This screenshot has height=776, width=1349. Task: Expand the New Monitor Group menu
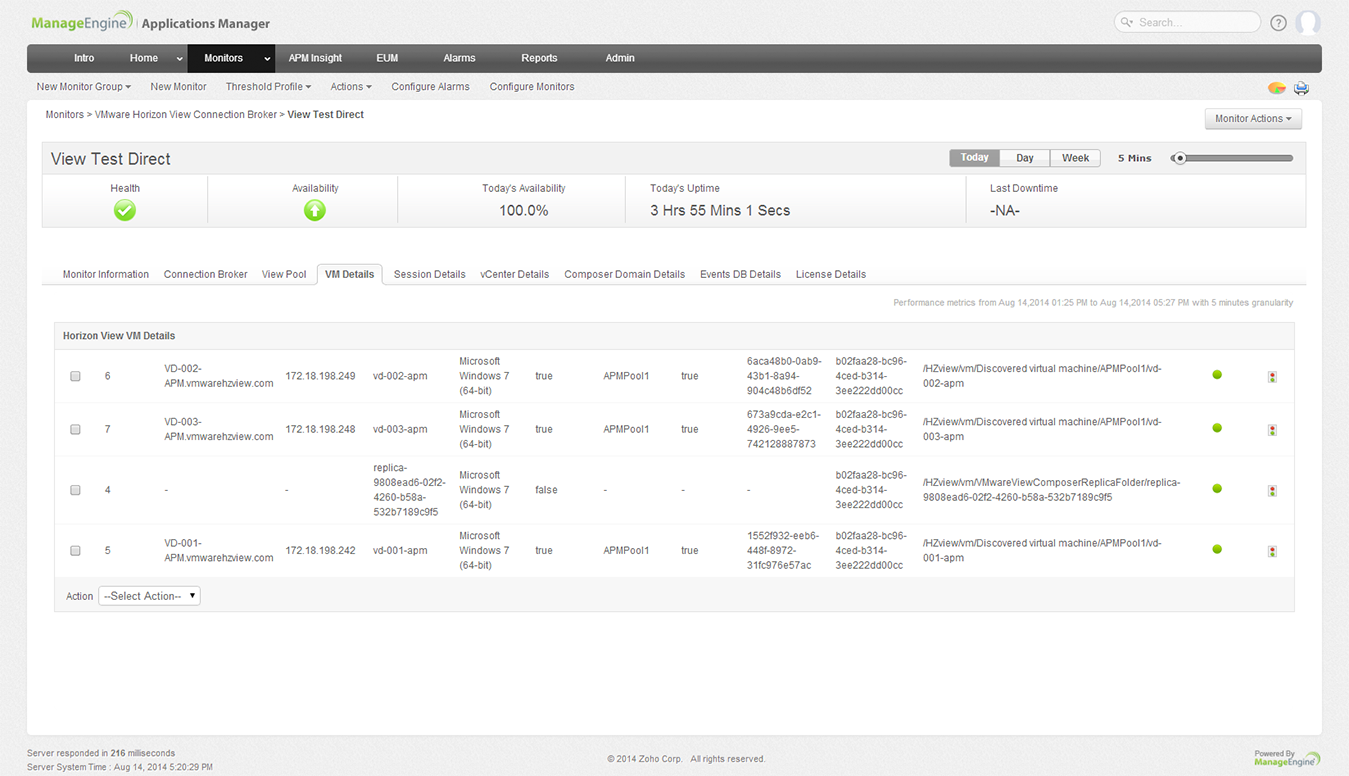84,87
